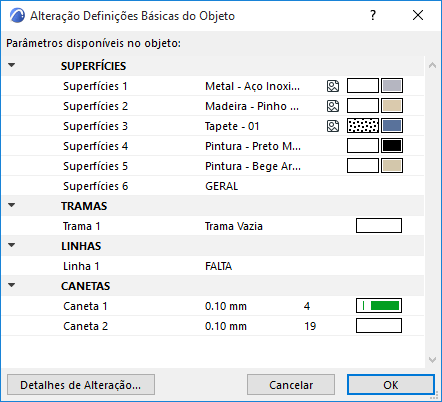Click beige color swatch of Superfícies 2
This screenshot has height=402, width=442.
(x=392, y=106)
